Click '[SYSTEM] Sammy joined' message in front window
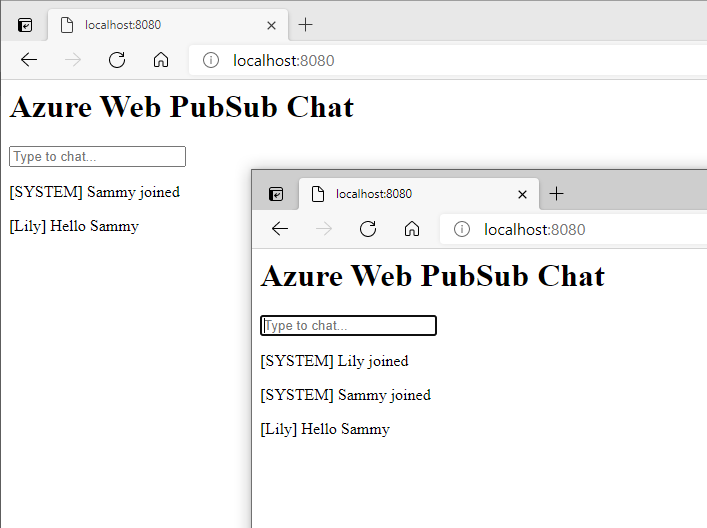Screen dimensions: 707x528 tap(346, 395)
